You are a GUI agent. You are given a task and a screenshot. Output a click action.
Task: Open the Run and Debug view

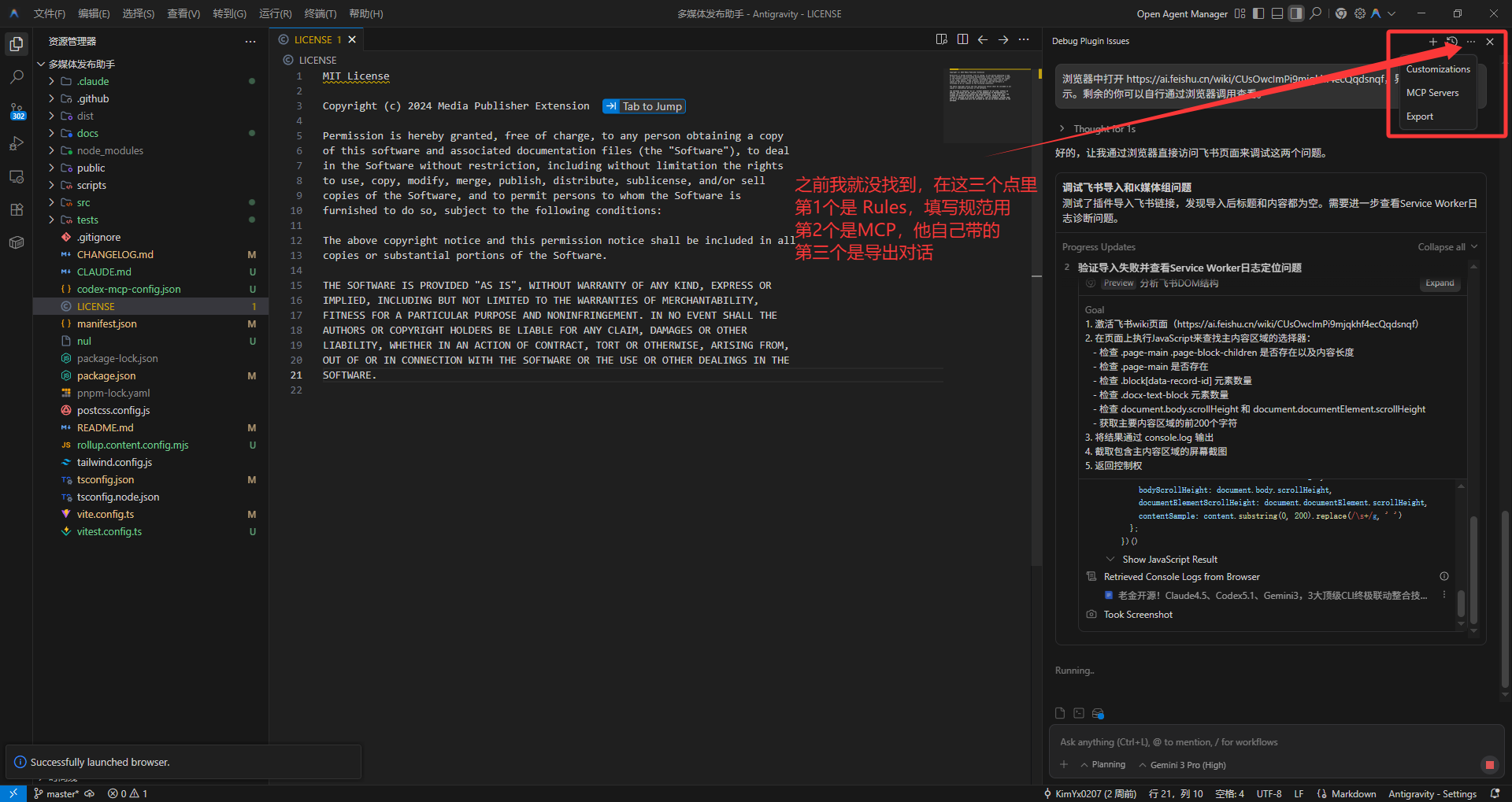[17, 143]
